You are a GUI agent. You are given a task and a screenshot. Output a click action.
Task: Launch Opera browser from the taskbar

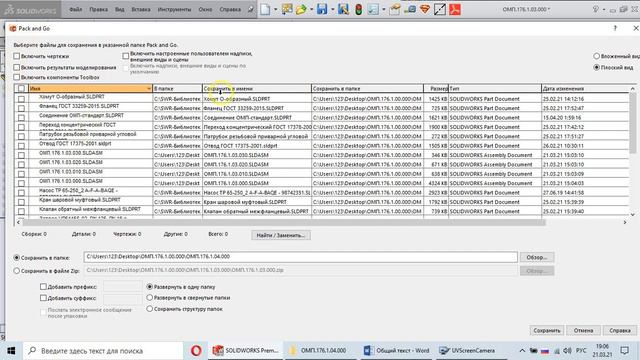click(x=196, y=351)
